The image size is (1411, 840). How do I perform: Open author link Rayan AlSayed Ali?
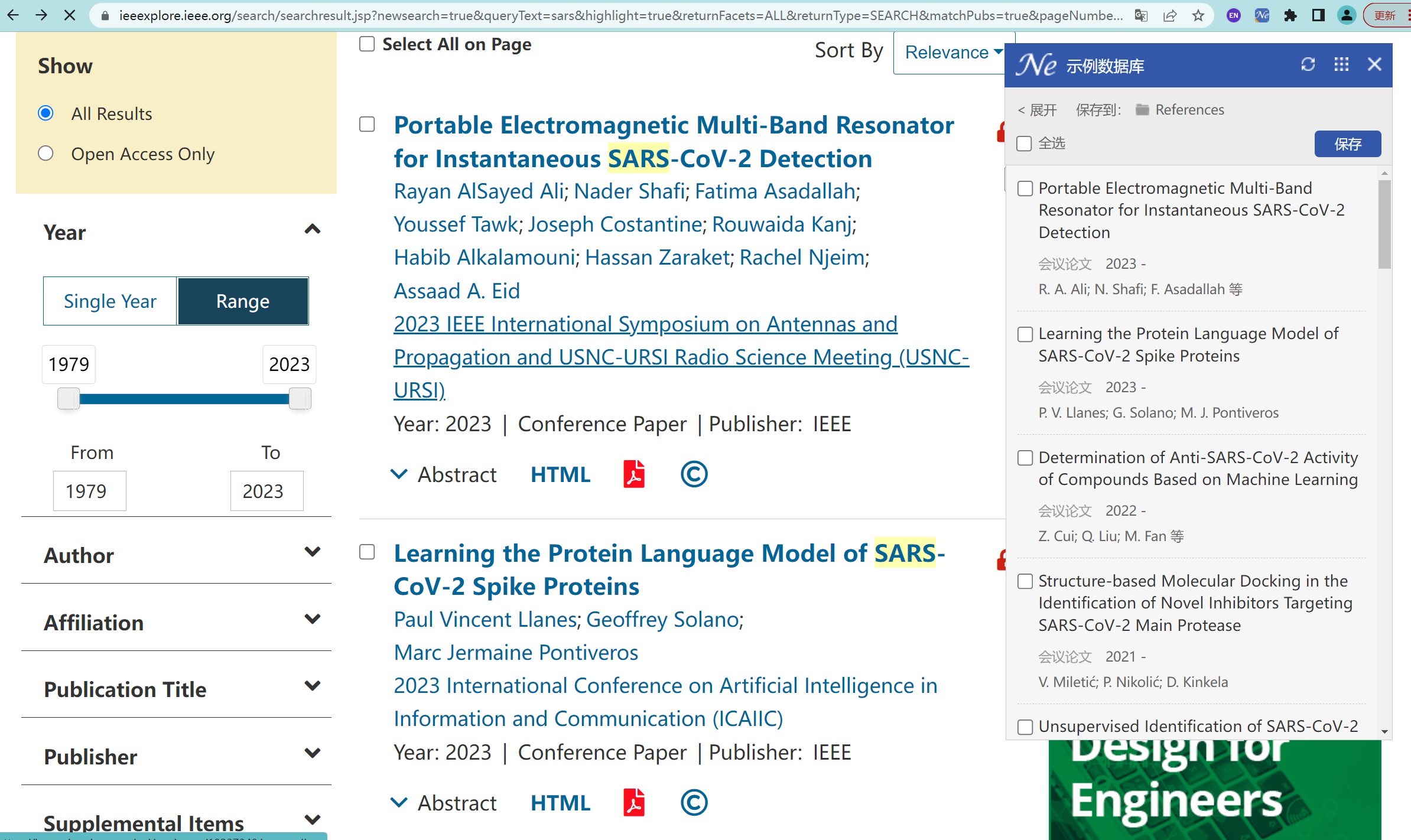pos(479,191)
